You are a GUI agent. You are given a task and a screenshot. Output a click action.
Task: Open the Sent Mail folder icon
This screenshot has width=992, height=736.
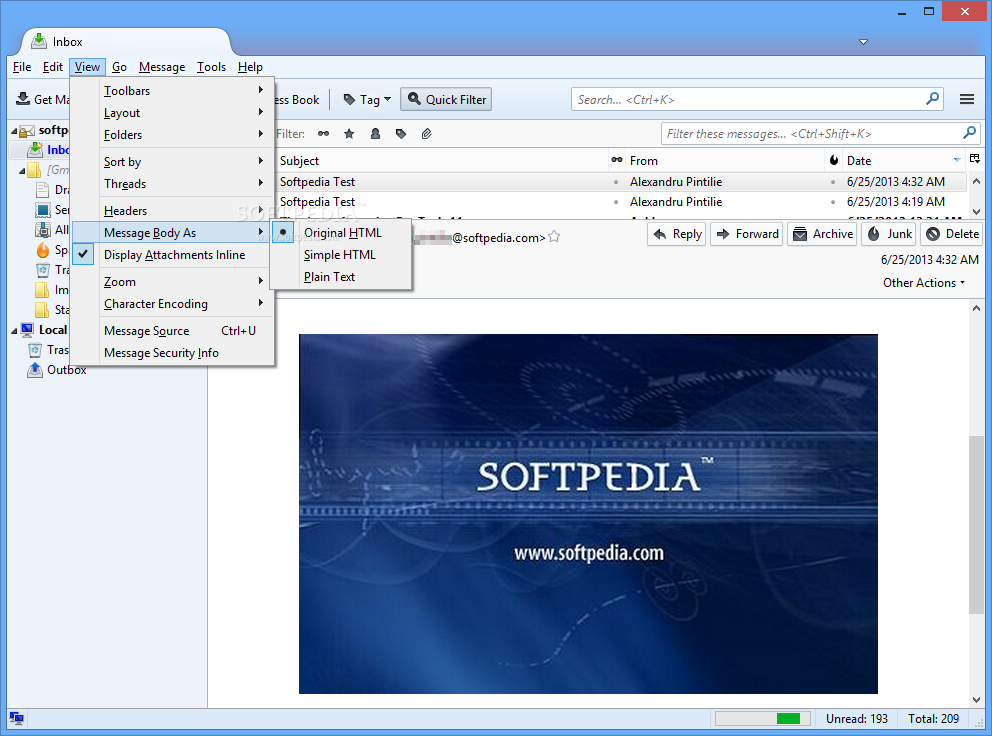[x=42, y=209]
